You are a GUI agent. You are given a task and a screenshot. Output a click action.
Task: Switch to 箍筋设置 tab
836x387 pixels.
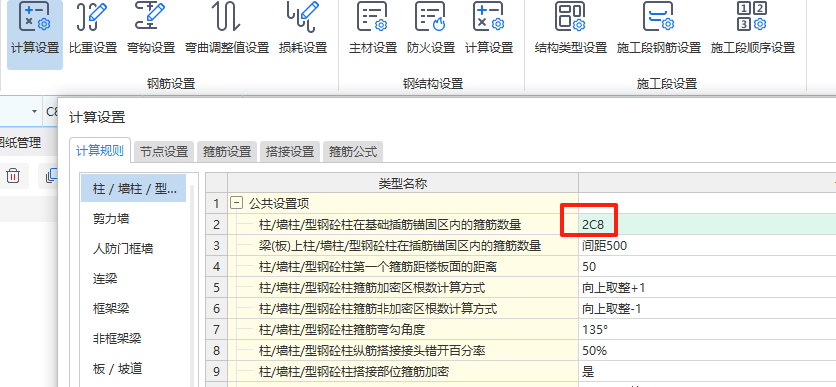point(227,152)
